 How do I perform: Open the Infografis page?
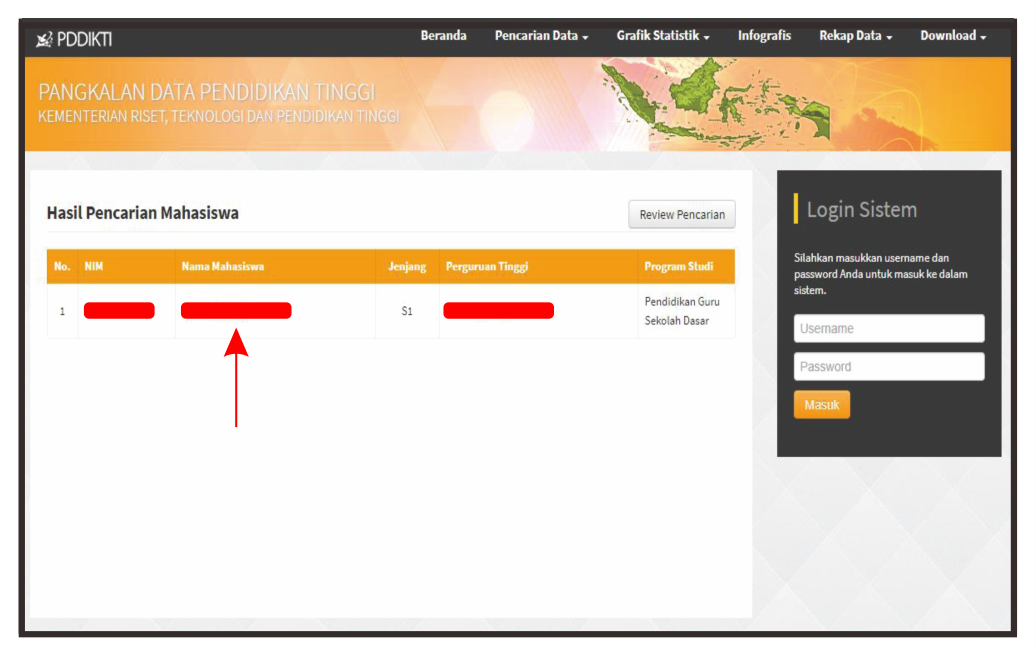764,36
